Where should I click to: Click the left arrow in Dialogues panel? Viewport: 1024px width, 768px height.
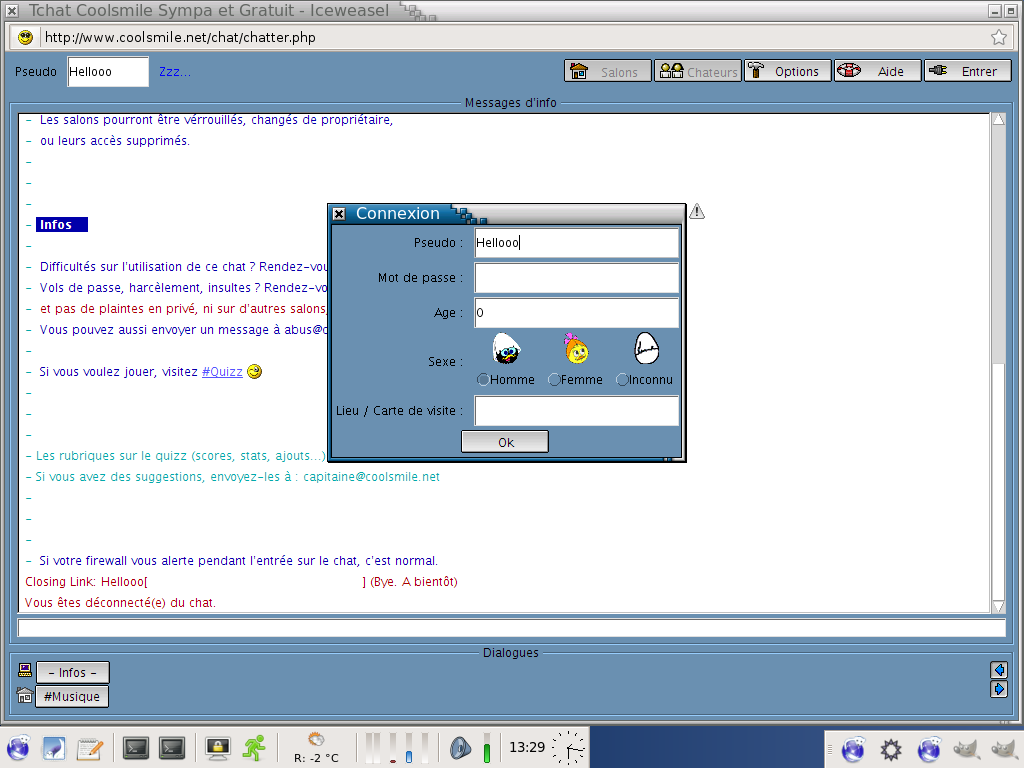(999, 670)
